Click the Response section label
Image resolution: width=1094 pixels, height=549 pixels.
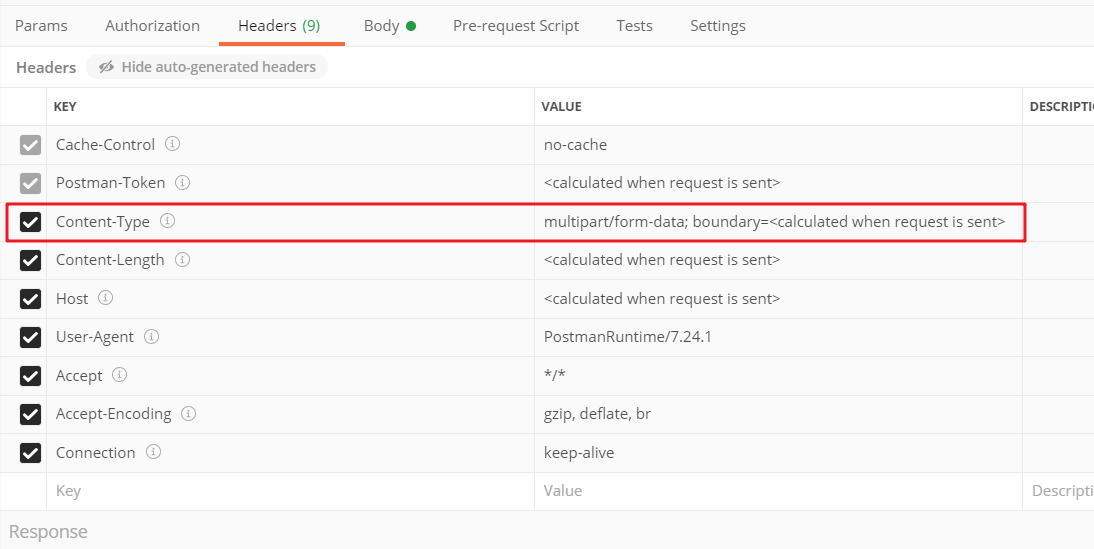[x=48, y=532]
